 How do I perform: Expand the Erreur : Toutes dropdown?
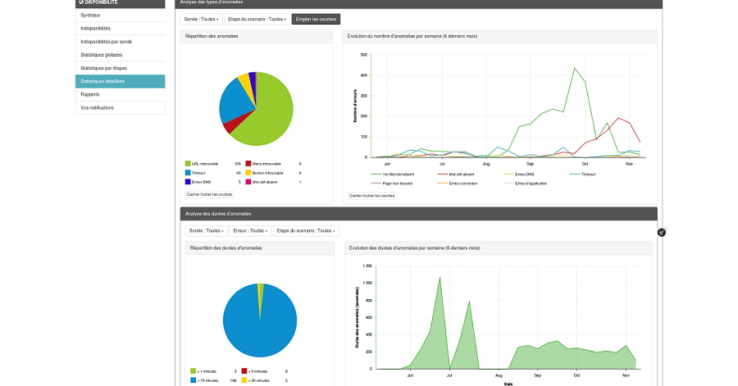tap(250, 231)
